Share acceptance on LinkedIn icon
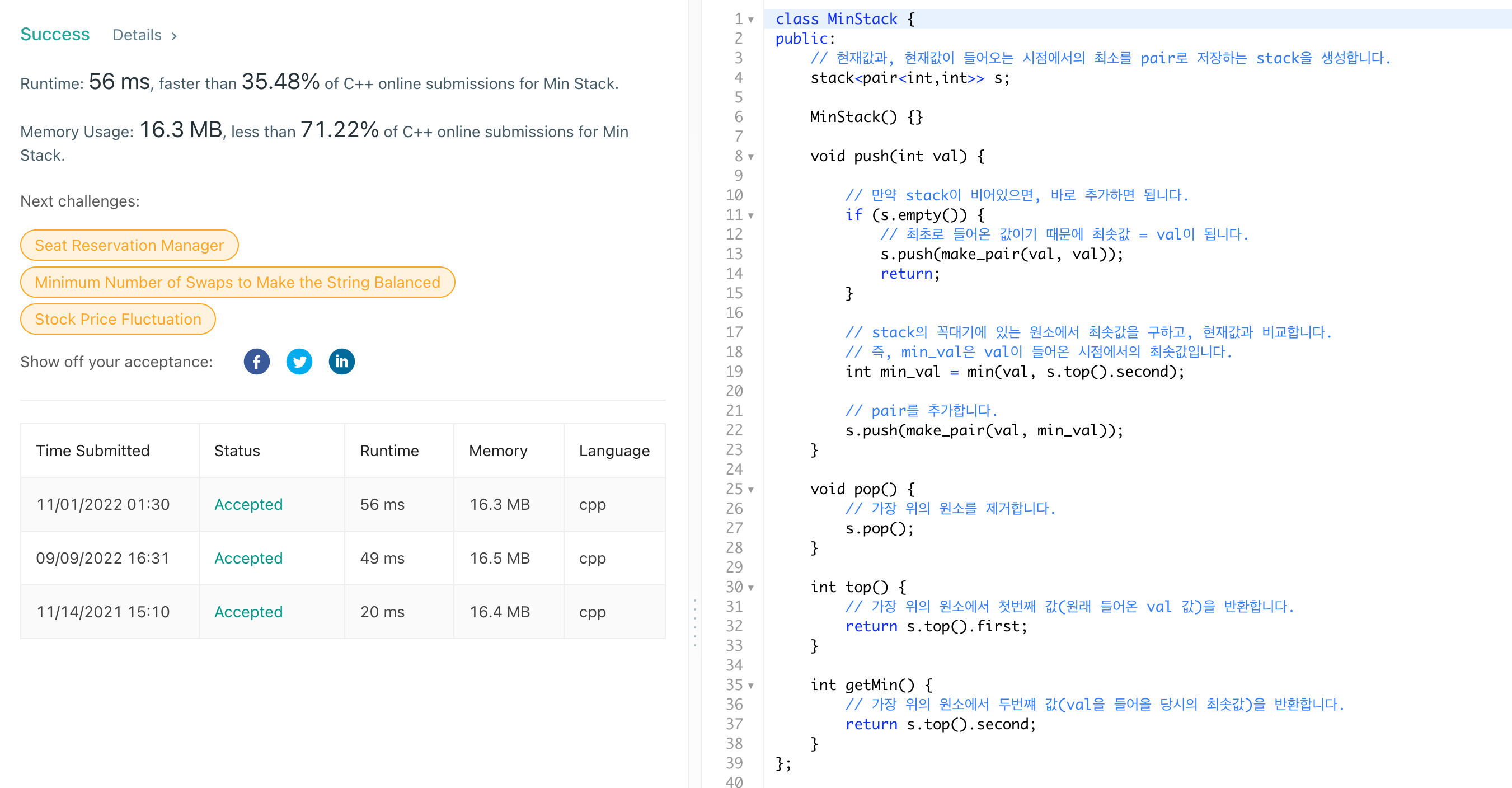The height and width of the screenshot is (788, 1512). point(341,362)
